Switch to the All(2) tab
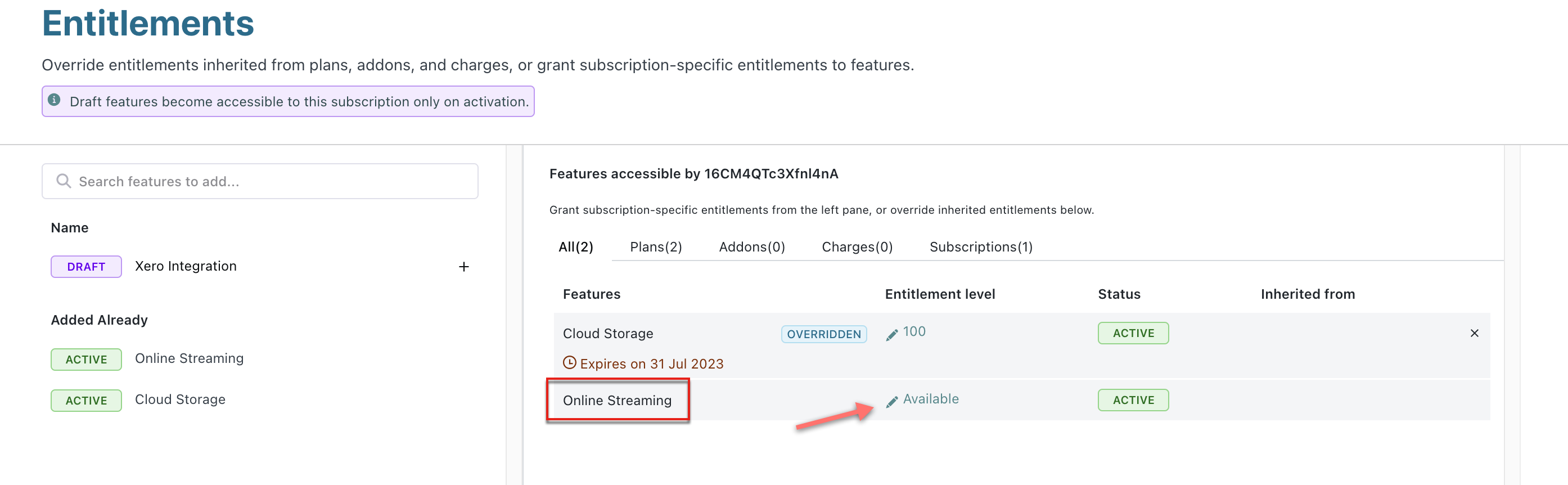 point(575,247)
